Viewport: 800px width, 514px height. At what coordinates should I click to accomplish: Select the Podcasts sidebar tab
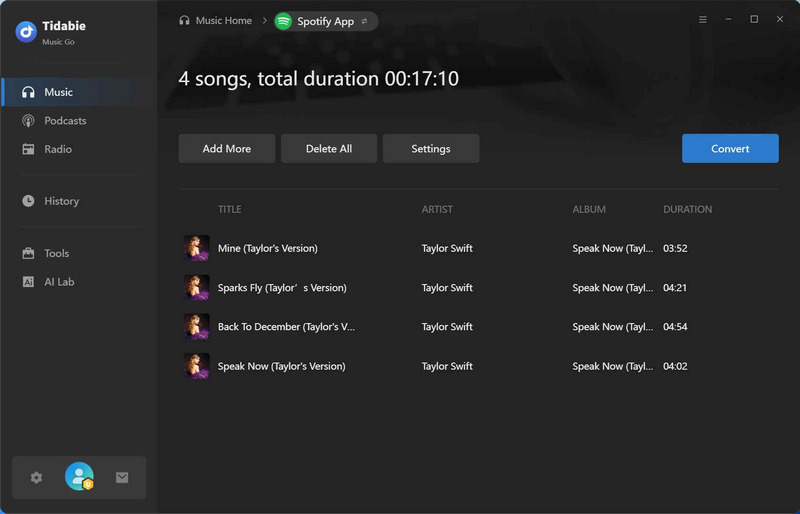79,120
